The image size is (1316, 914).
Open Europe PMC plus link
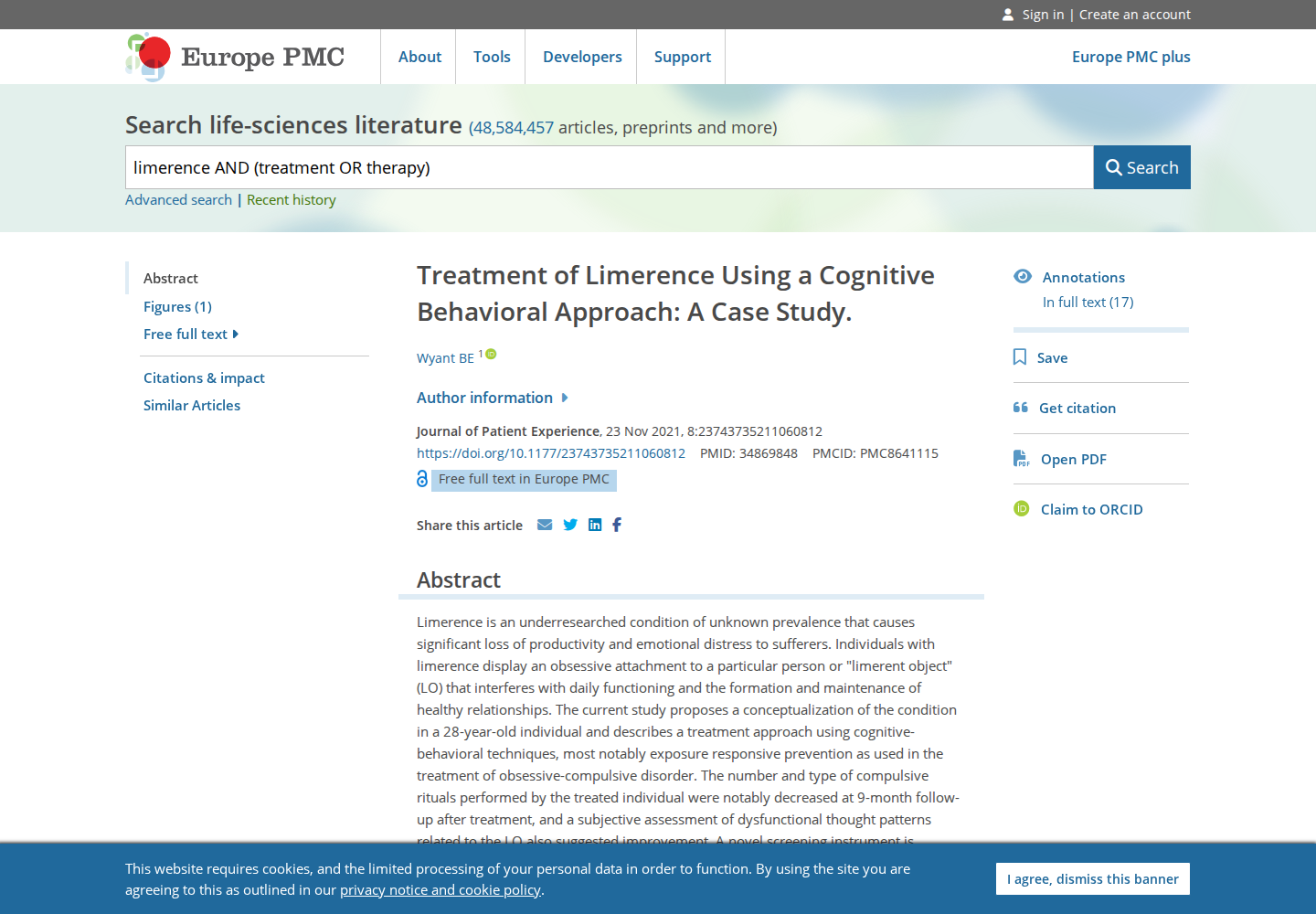pos(1131,57)
